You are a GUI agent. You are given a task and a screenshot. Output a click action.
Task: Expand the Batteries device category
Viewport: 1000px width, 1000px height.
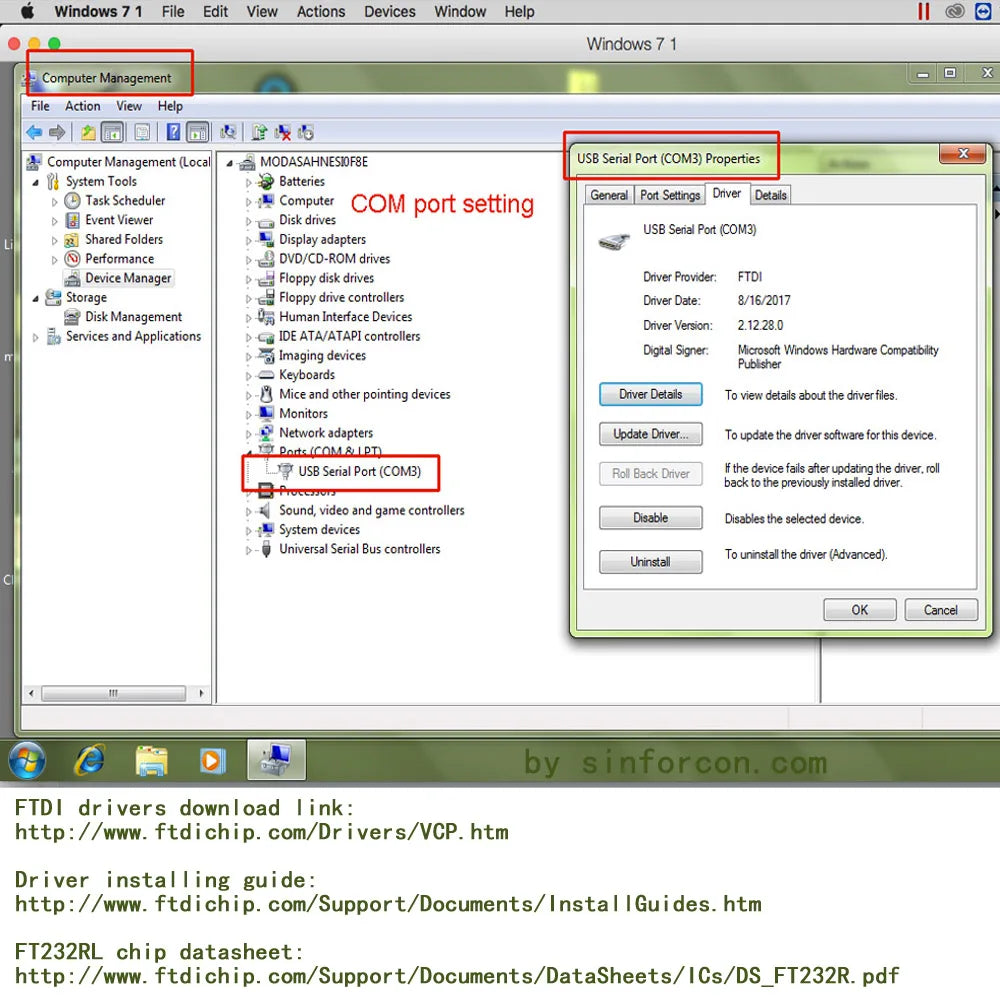click(x=249, y=182)
